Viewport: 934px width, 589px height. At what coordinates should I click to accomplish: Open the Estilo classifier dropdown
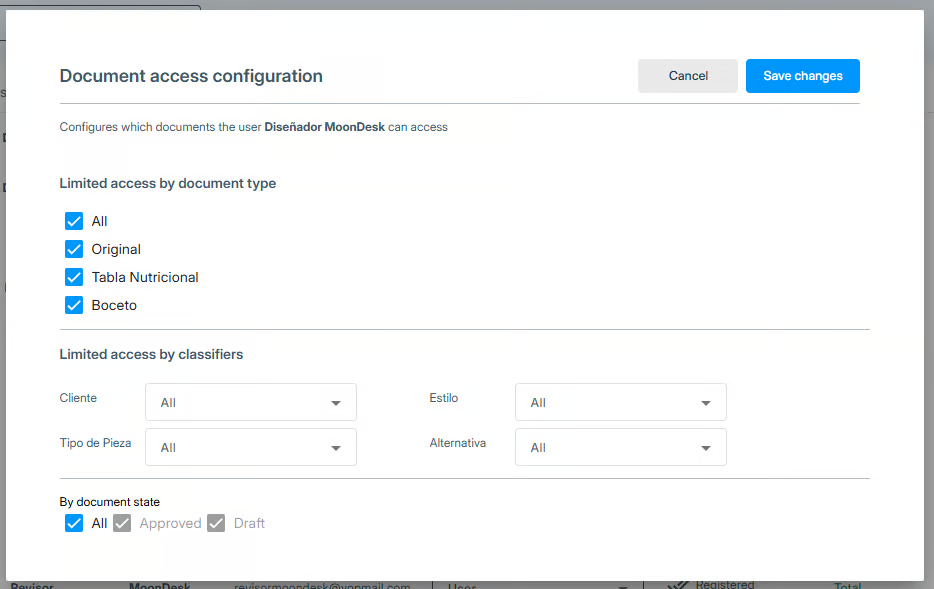coord(620,402)
